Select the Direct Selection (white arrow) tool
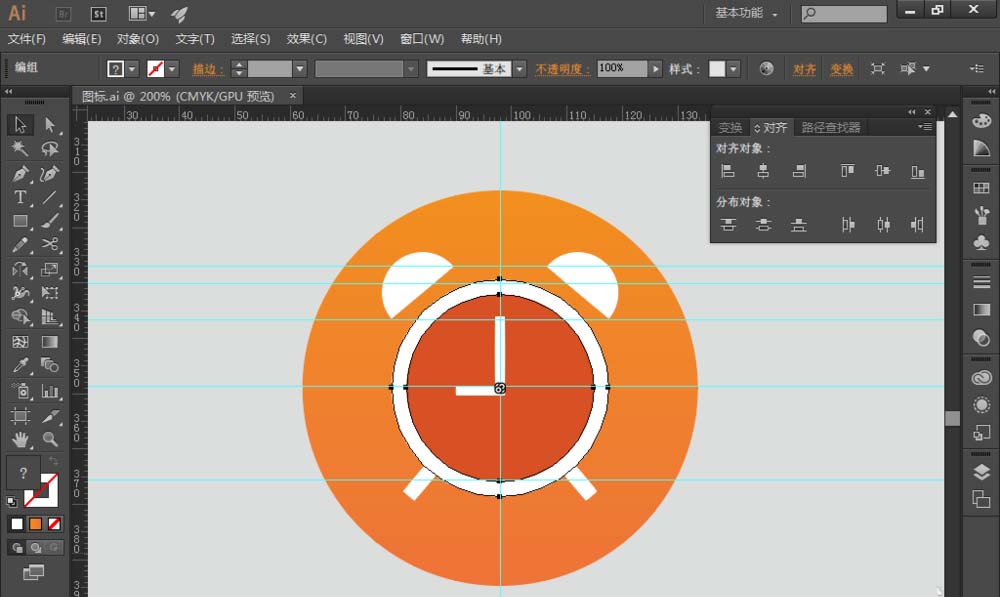 pos(50,124)
